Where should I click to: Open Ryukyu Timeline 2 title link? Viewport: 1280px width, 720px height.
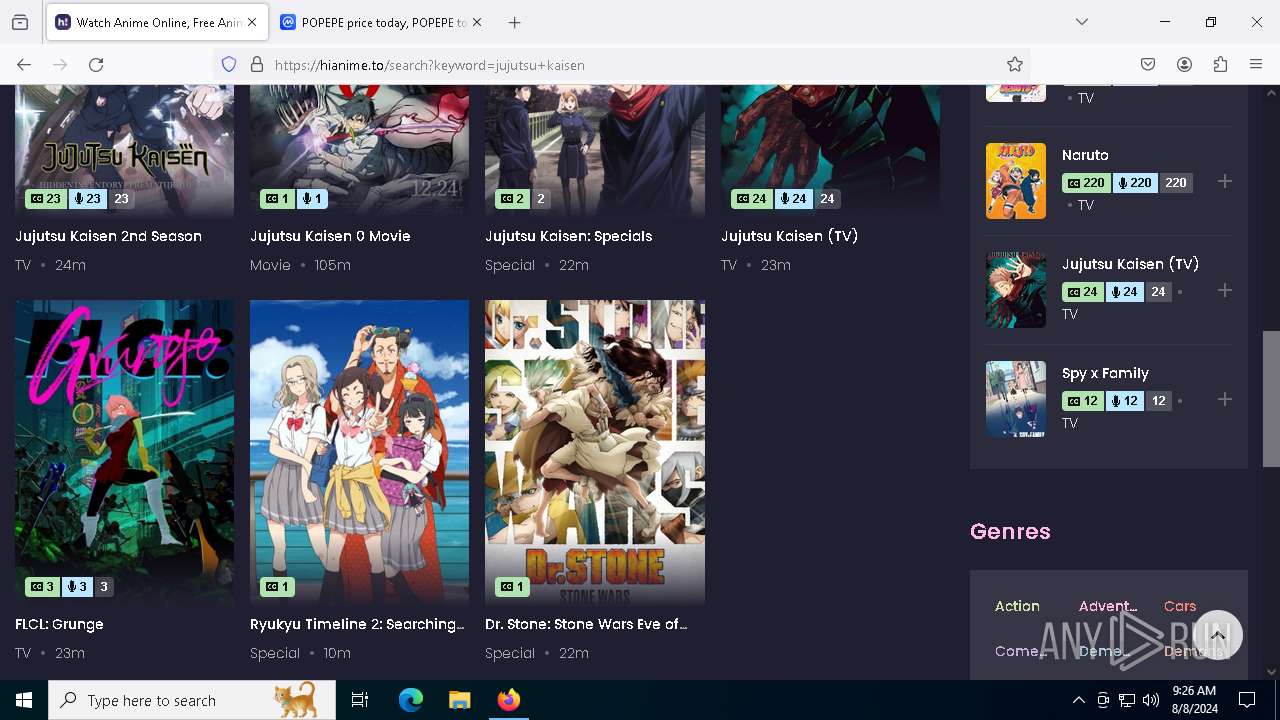(x=357, y=625)
